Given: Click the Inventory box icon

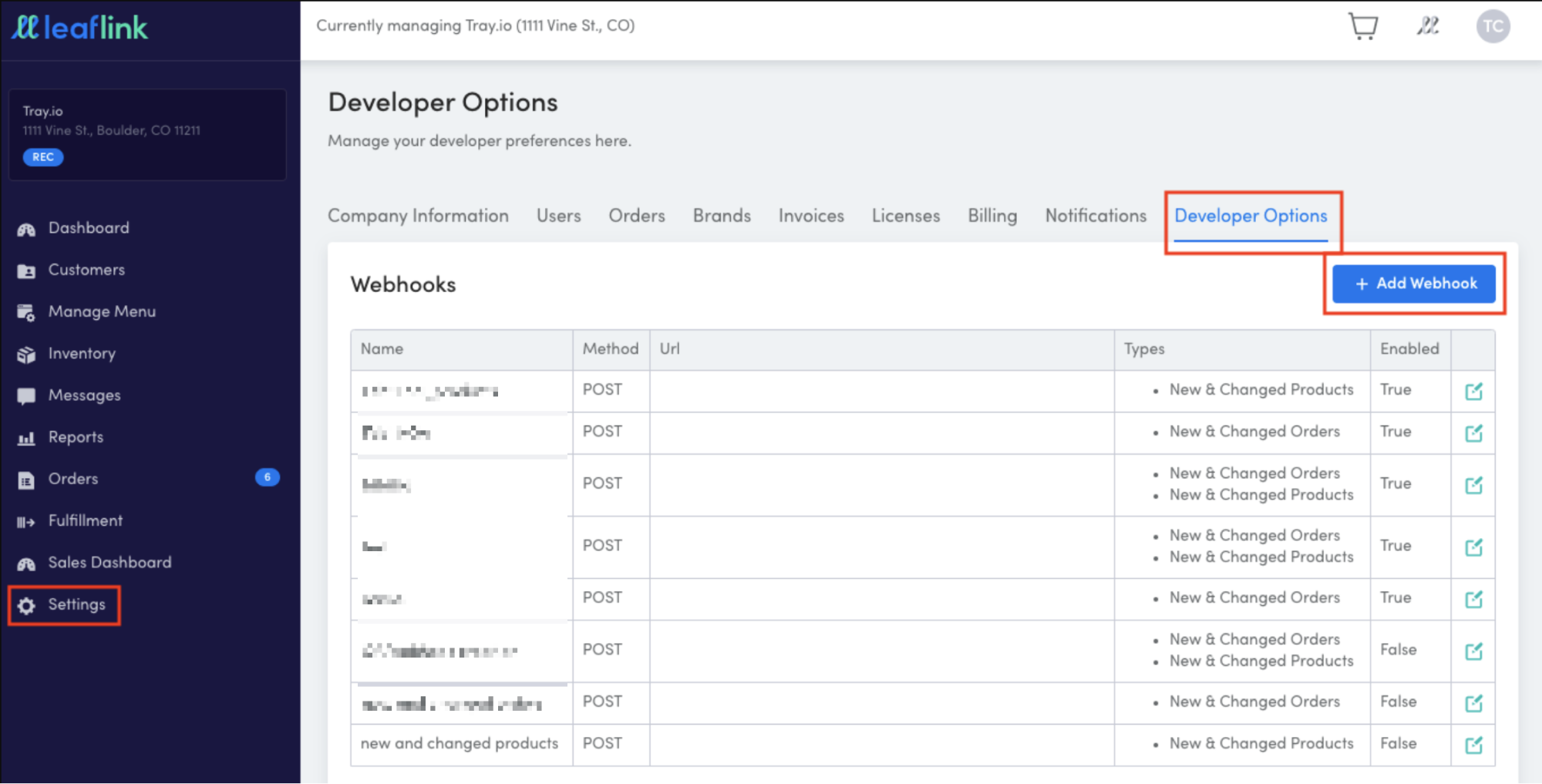Looking at the screenshot, I should (25, 353).
